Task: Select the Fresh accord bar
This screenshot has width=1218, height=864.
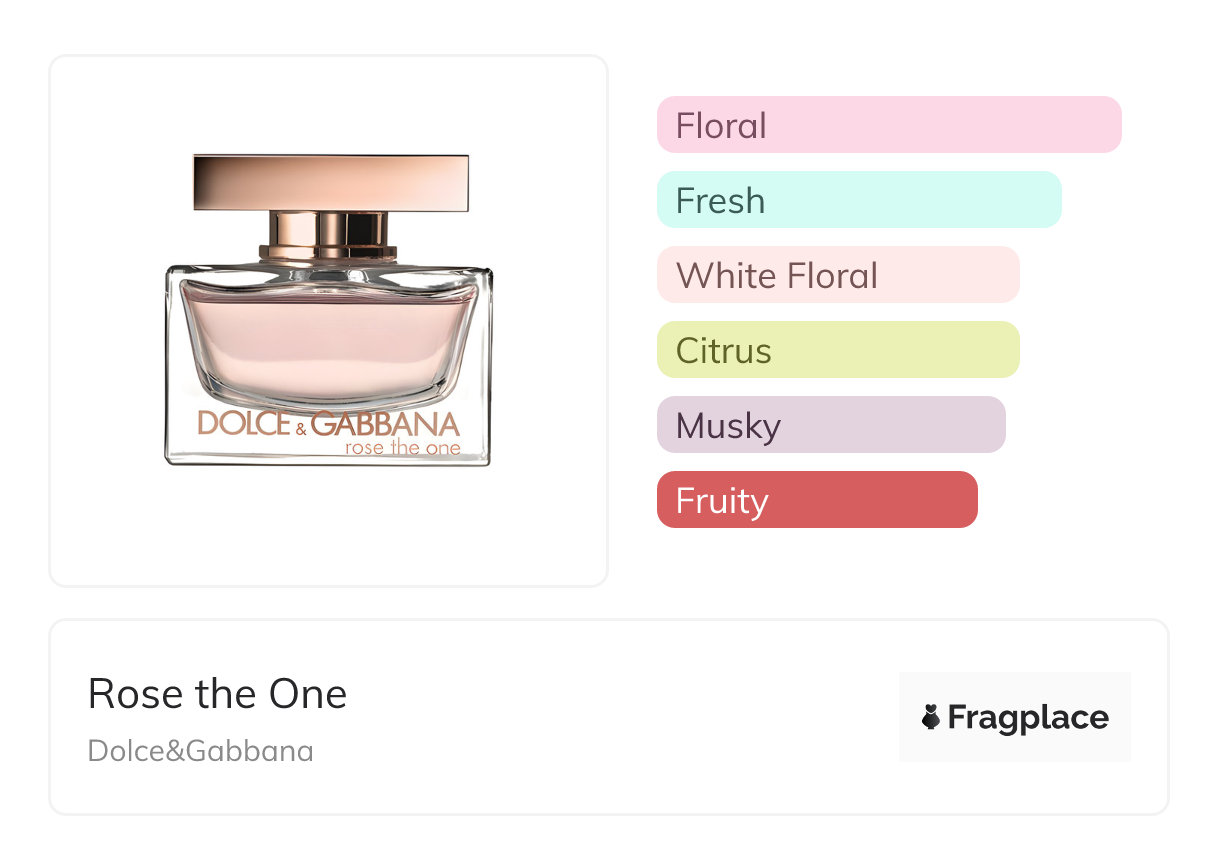Action: point(858,200)
